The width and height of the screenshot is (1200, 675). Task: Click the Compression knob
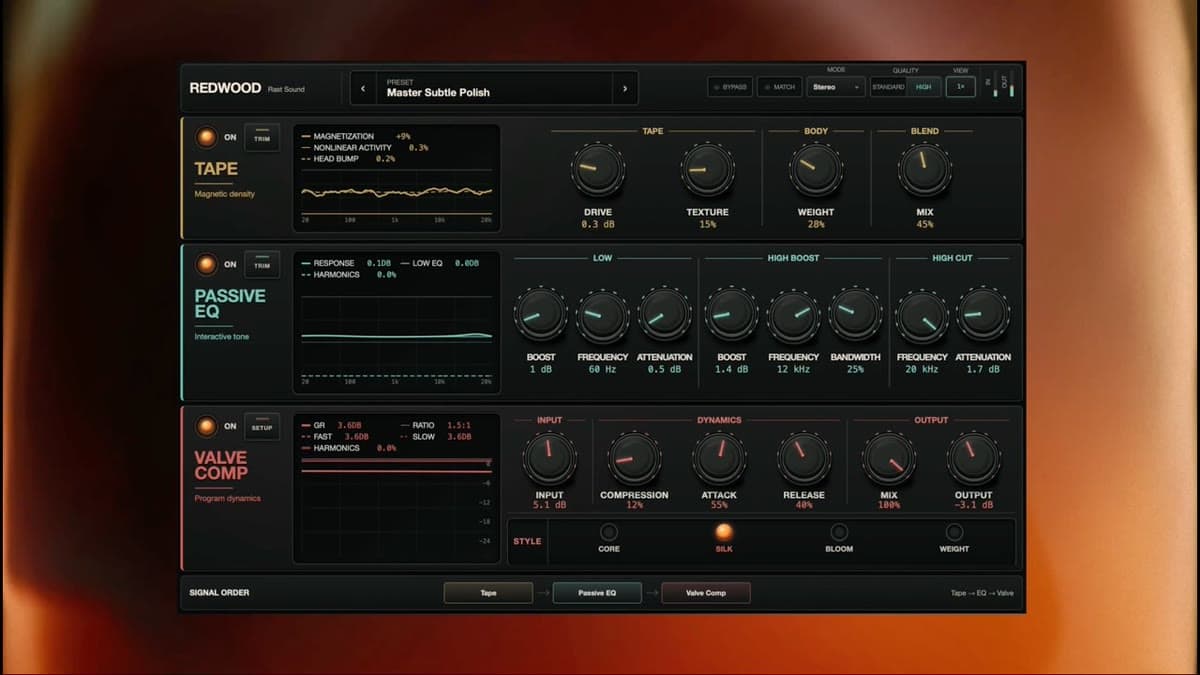[x=634, y=457]
